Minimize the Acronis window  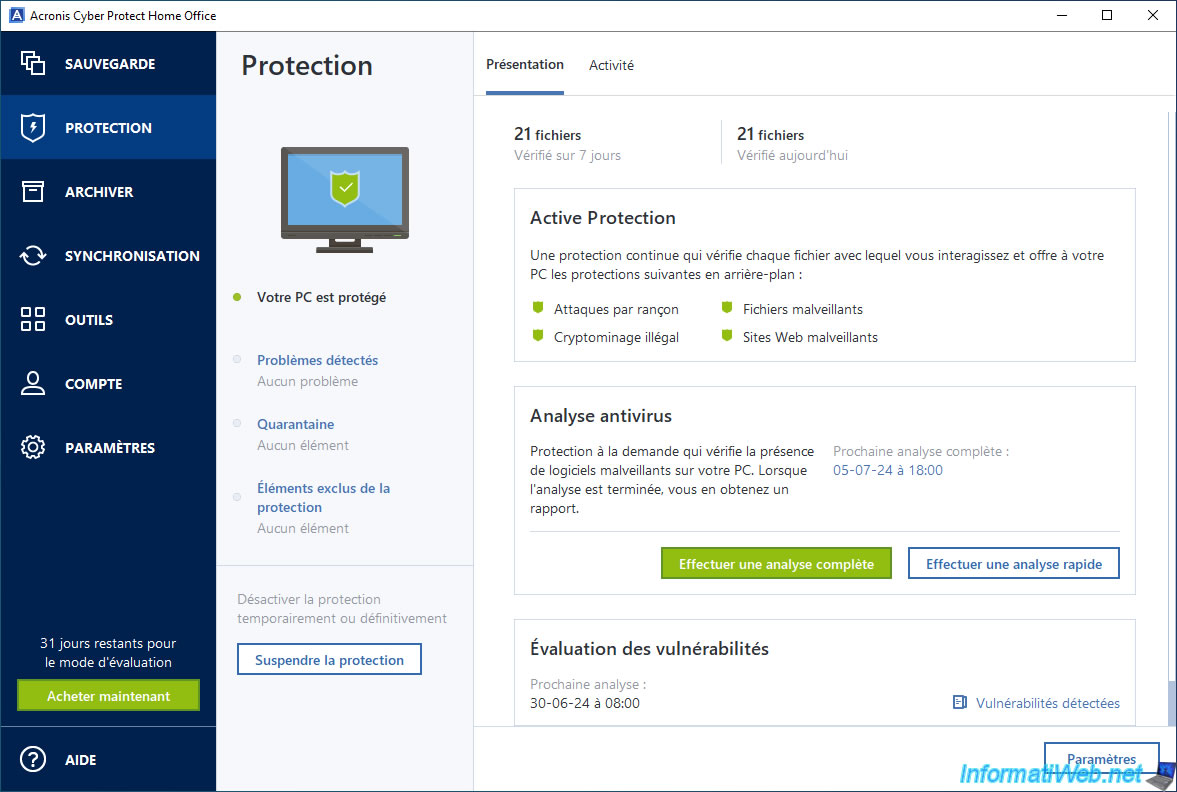click(x=1062, y=15)
